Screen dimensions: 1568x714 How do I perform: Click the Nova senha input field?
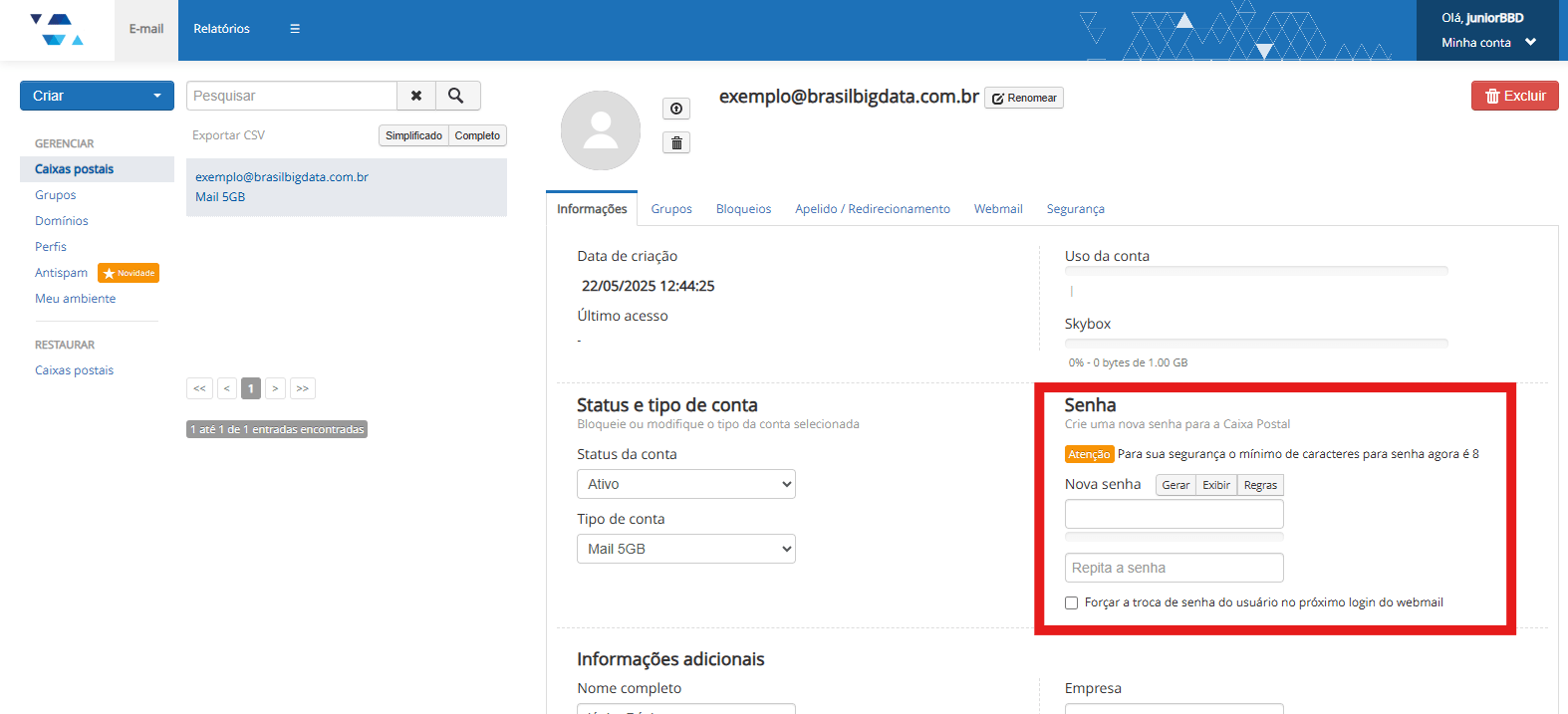pos(1174,514)
